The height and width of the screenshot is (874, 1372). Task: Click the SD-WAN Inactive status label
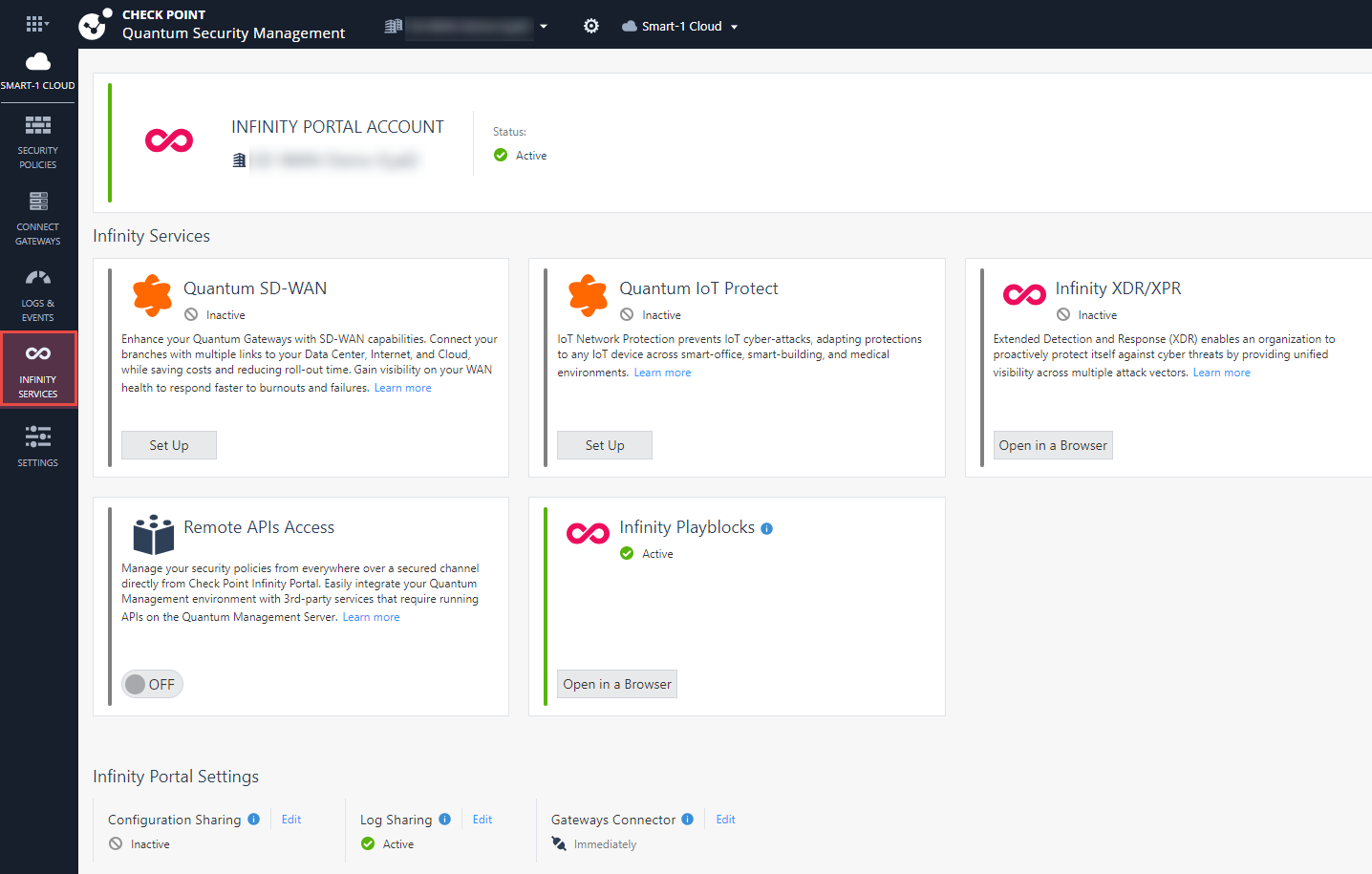[x=225, y=315]
